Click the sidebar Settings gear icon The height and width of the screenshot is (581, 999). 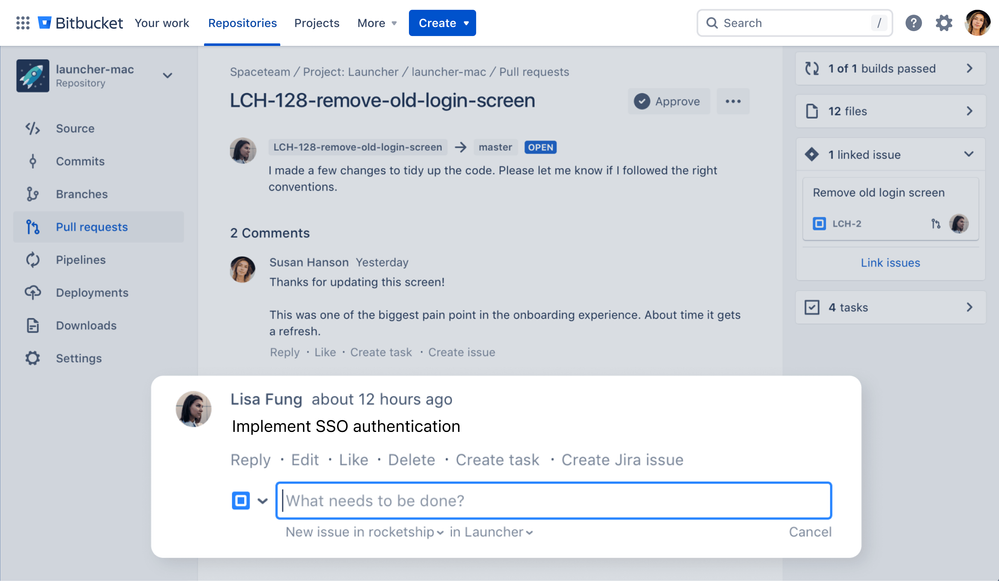pyautogui.click(x=32, y=358)
